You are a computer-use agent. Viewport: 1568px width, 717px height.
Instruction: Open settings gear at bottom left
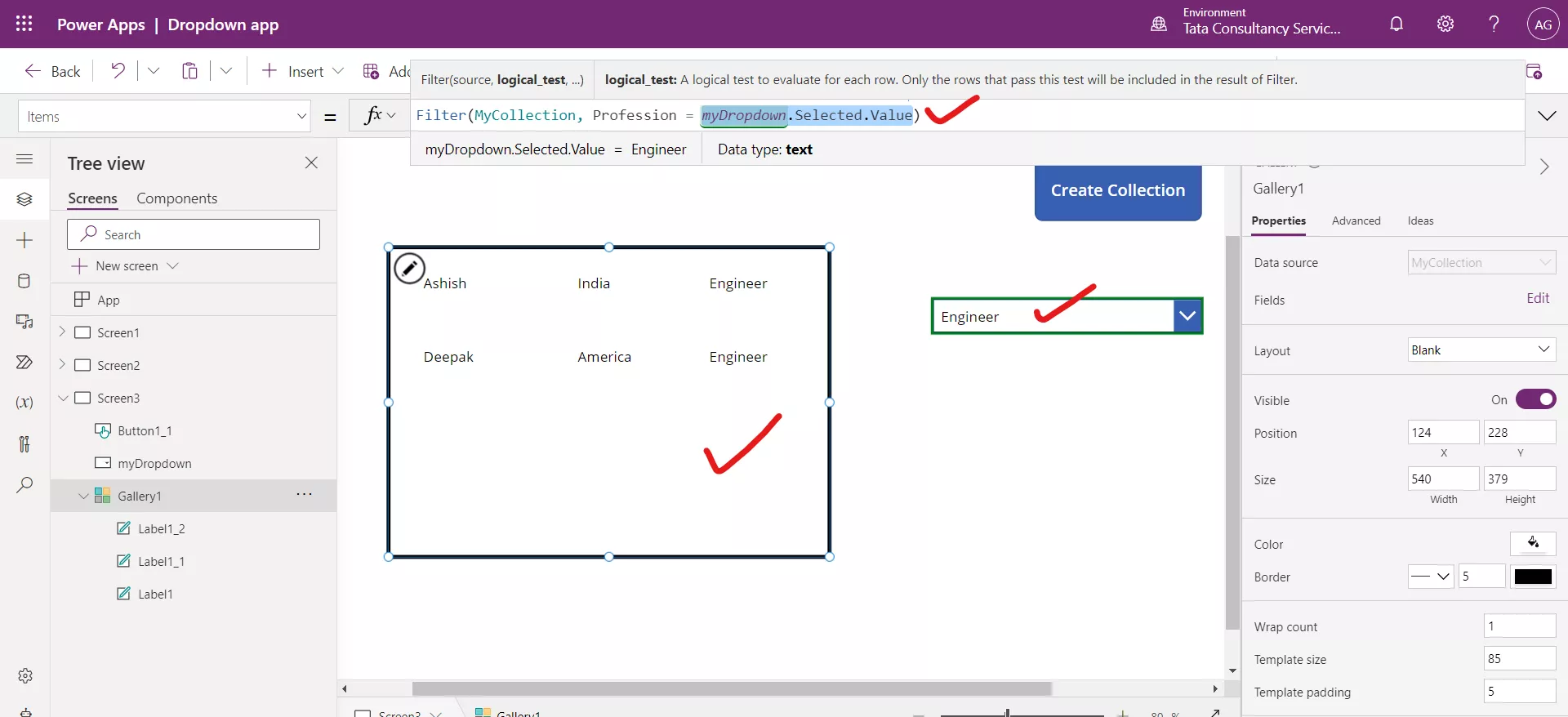[25, 676]
